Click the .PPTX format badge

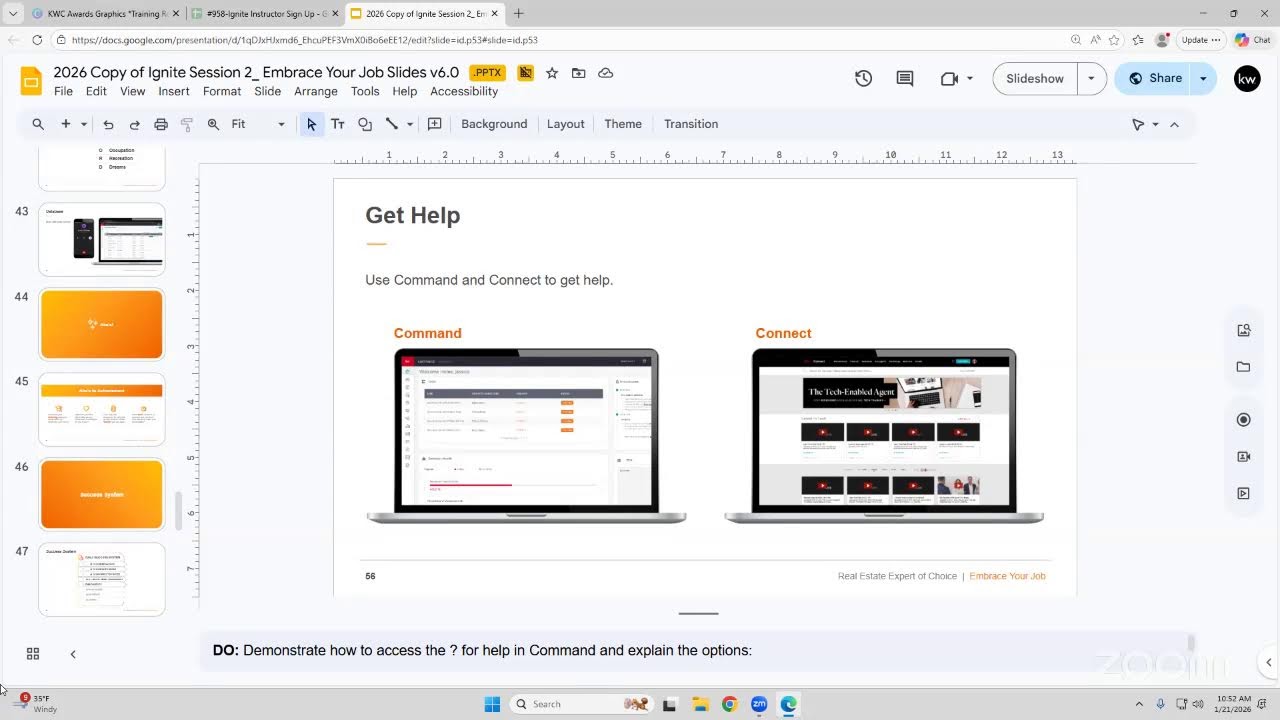[x=487, y=73]
